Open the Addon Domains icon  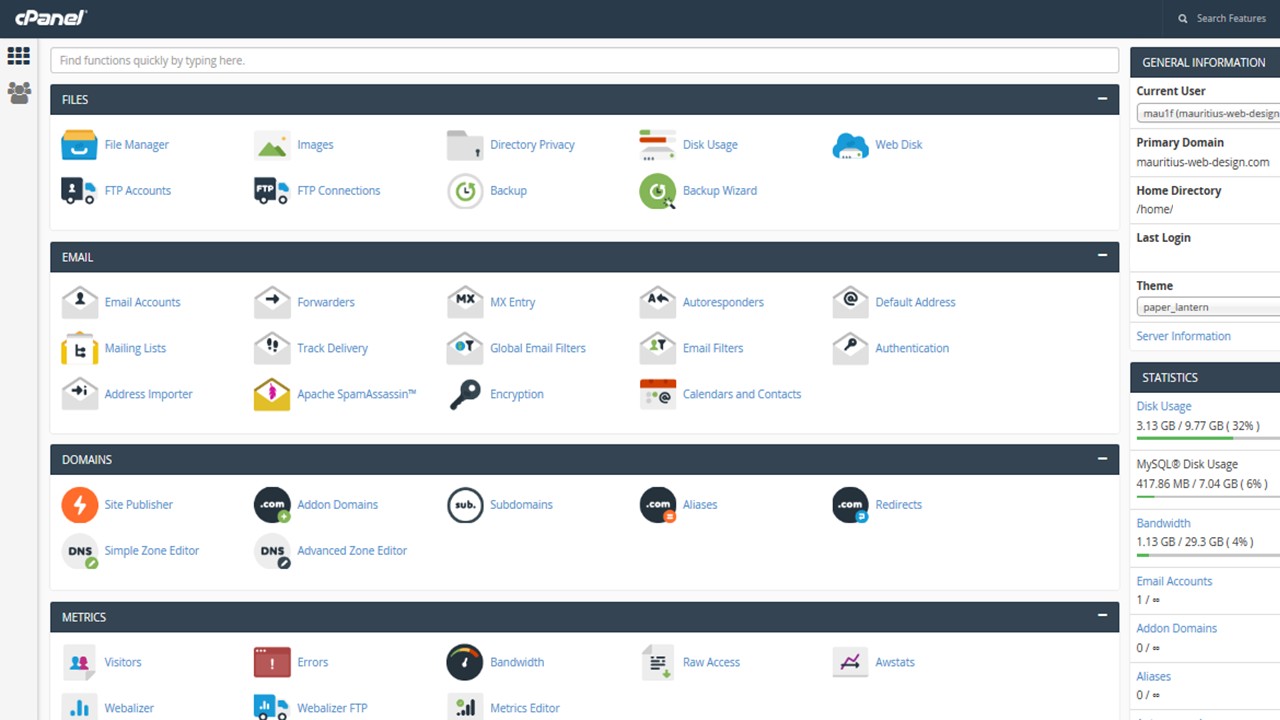click(272, 505)
